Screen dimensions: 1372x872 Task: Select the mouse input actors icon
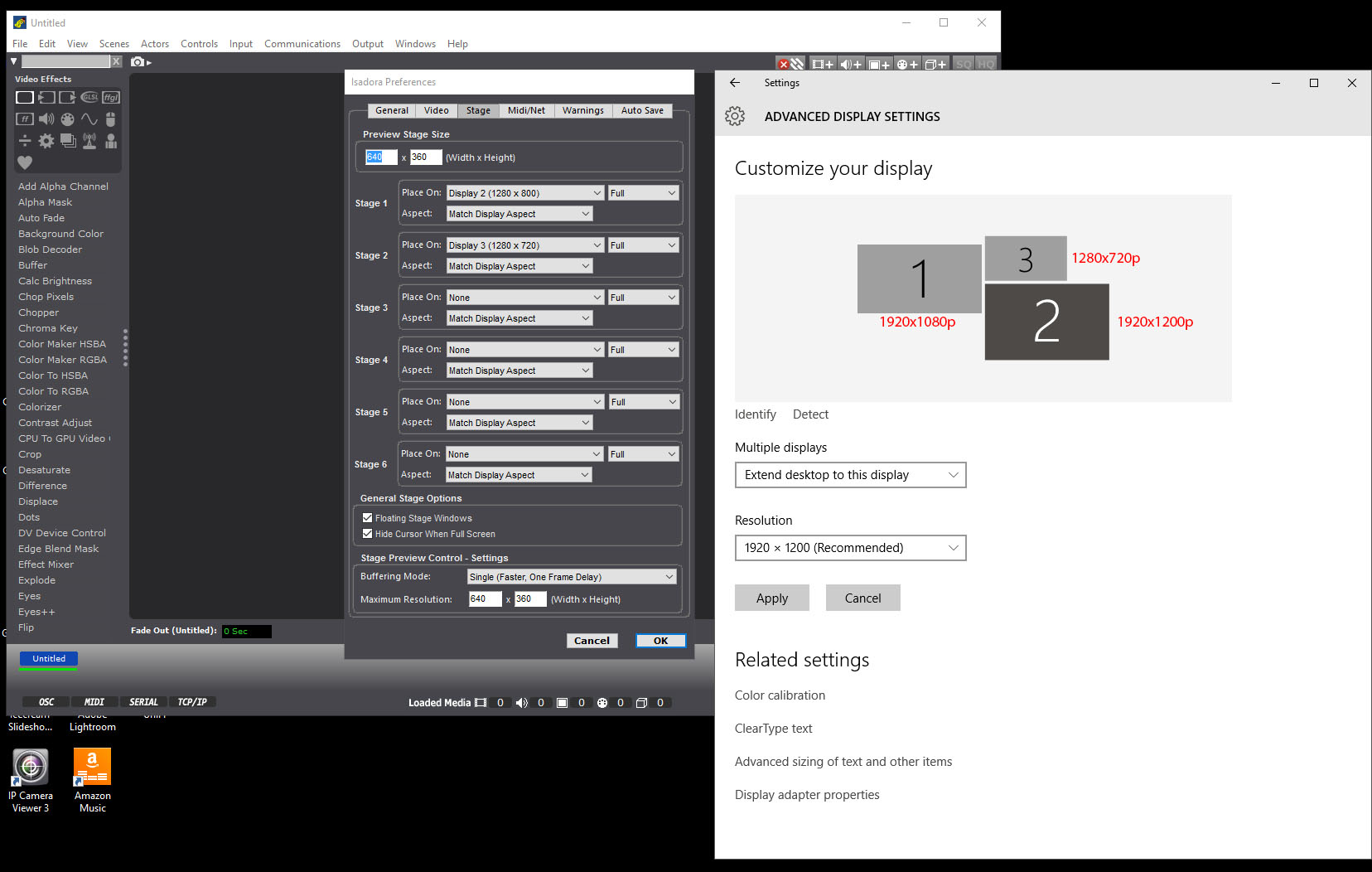click(111, 119)
